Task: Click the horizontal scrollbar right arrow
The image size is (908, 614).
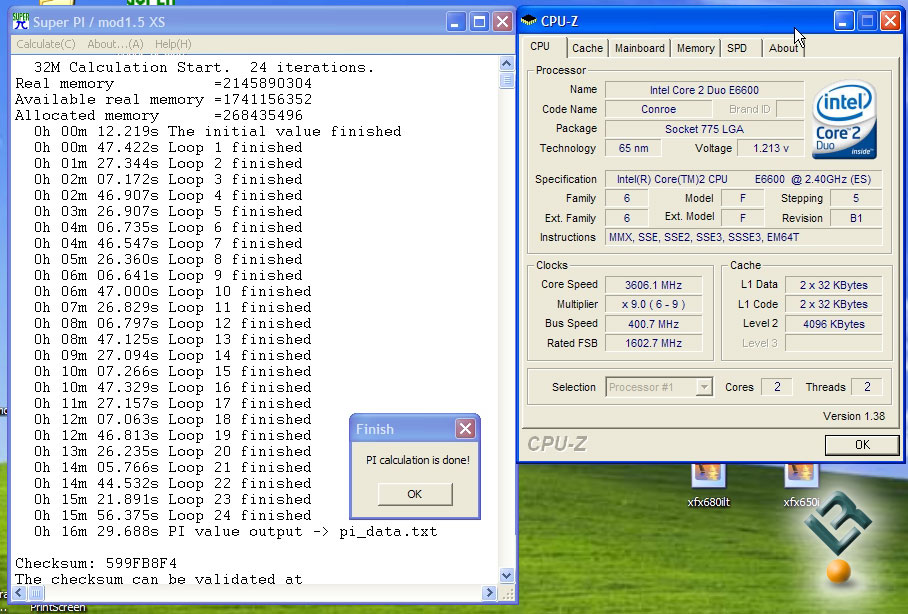Action: click(x=489, y=593)
